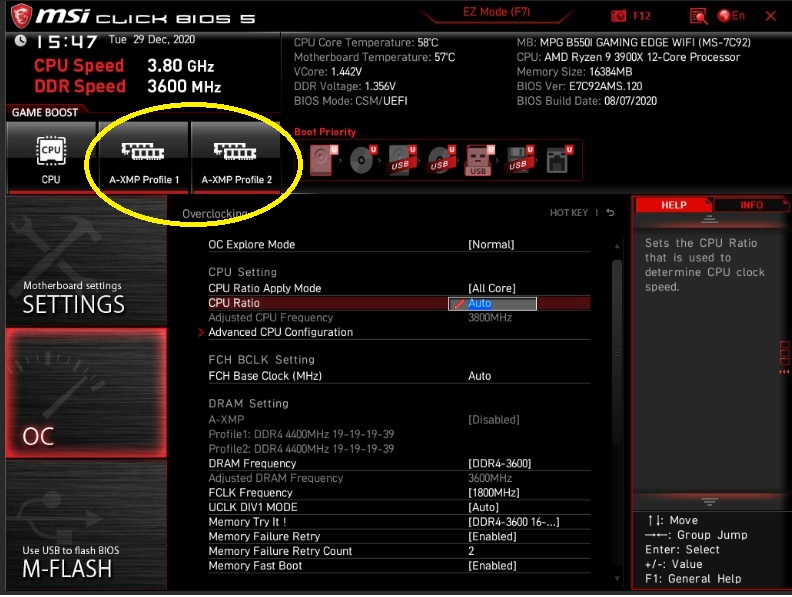
Task: Switch to EZ Mode (F7)
Action: click(x=497, y=13)
